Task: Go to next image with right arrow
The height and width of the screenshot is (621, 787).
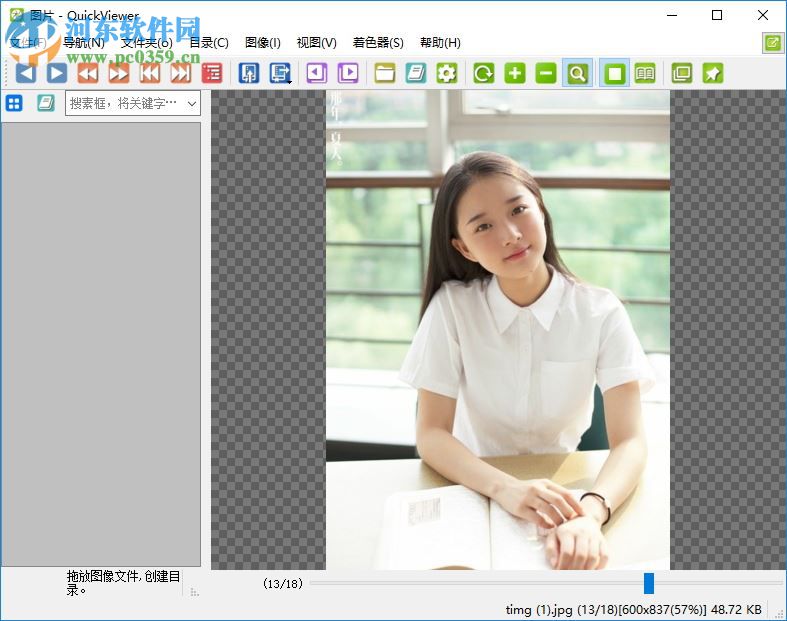Action: pyautogui.click(x=57, y=74)
